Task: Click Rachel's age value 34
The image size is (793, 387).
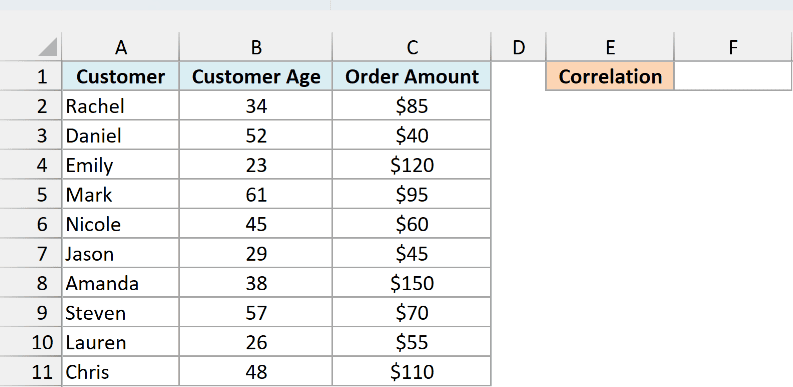Action: 256,106
